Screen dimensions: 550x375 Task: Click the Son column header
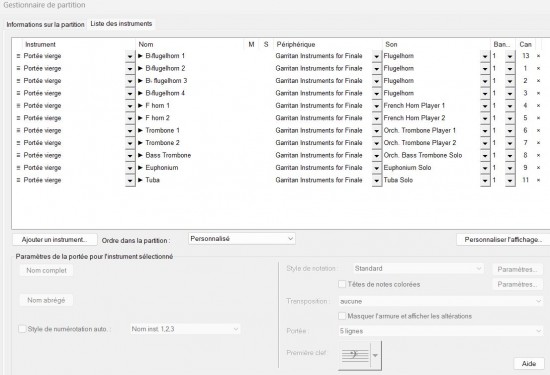tap(436, 44)
